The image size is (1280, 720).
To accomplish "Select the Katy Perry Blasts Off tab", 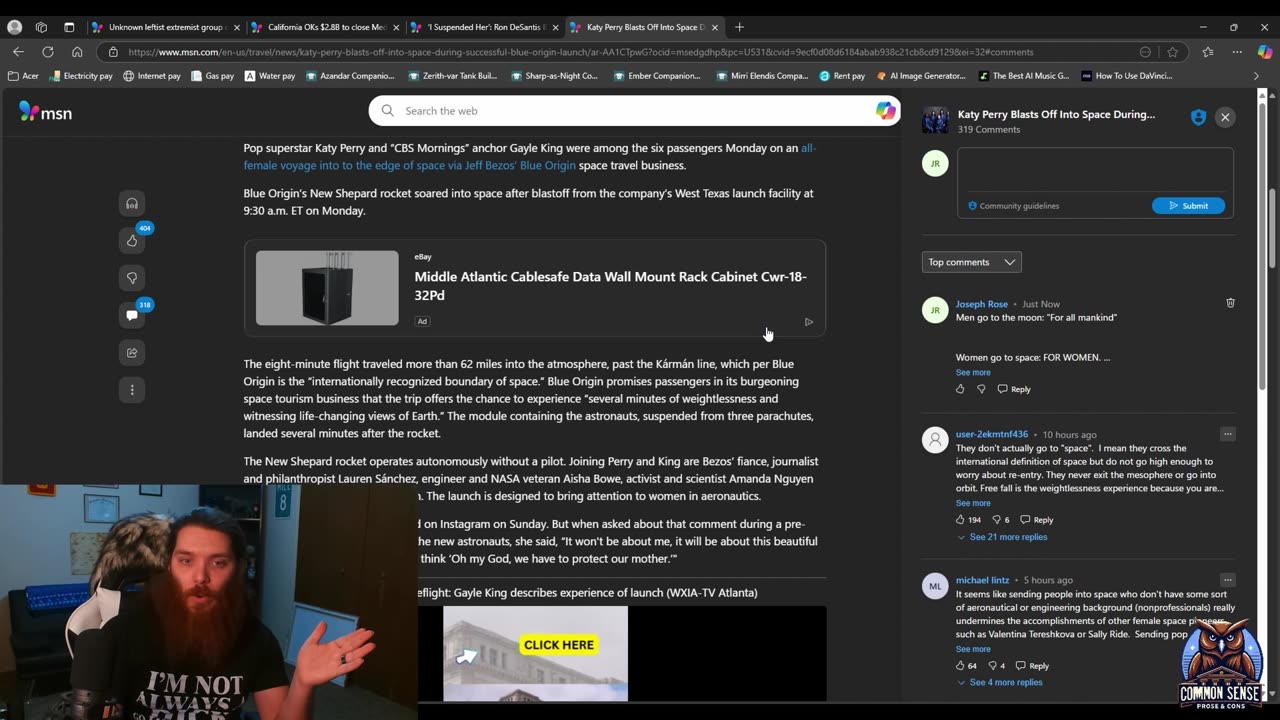I will click(643, 27).
